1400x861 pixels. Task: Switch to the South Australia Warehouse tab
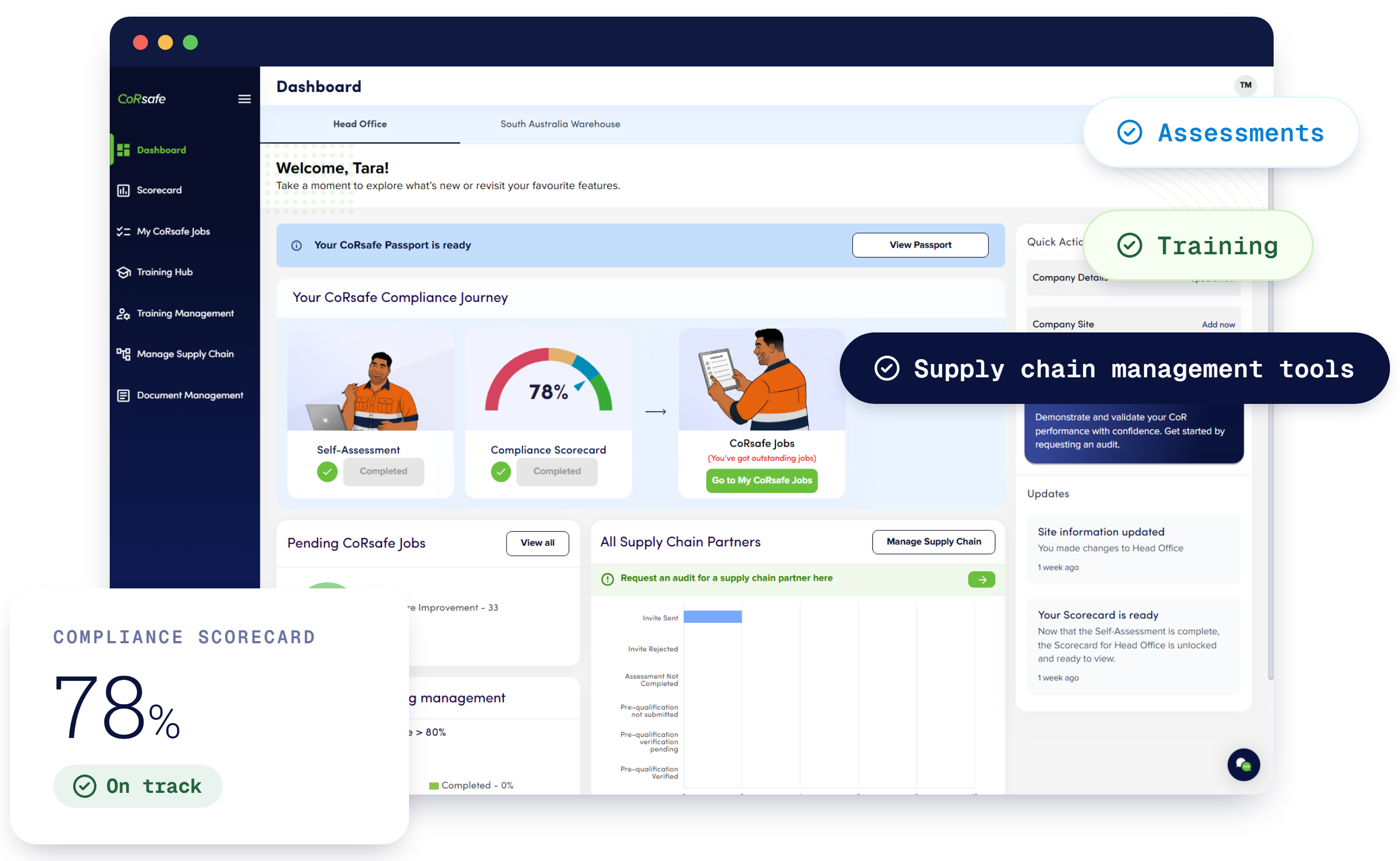560,124
